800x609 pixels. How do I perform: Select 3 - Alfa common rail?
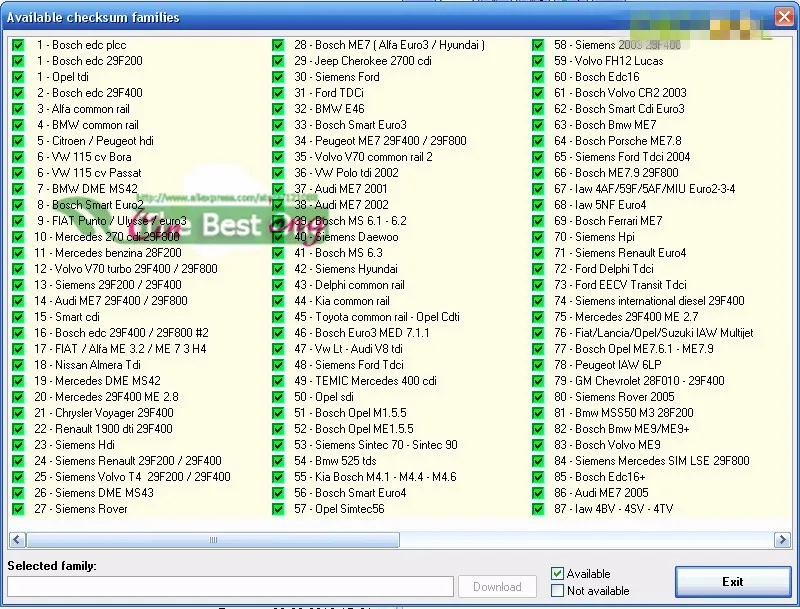click(83, 109)
